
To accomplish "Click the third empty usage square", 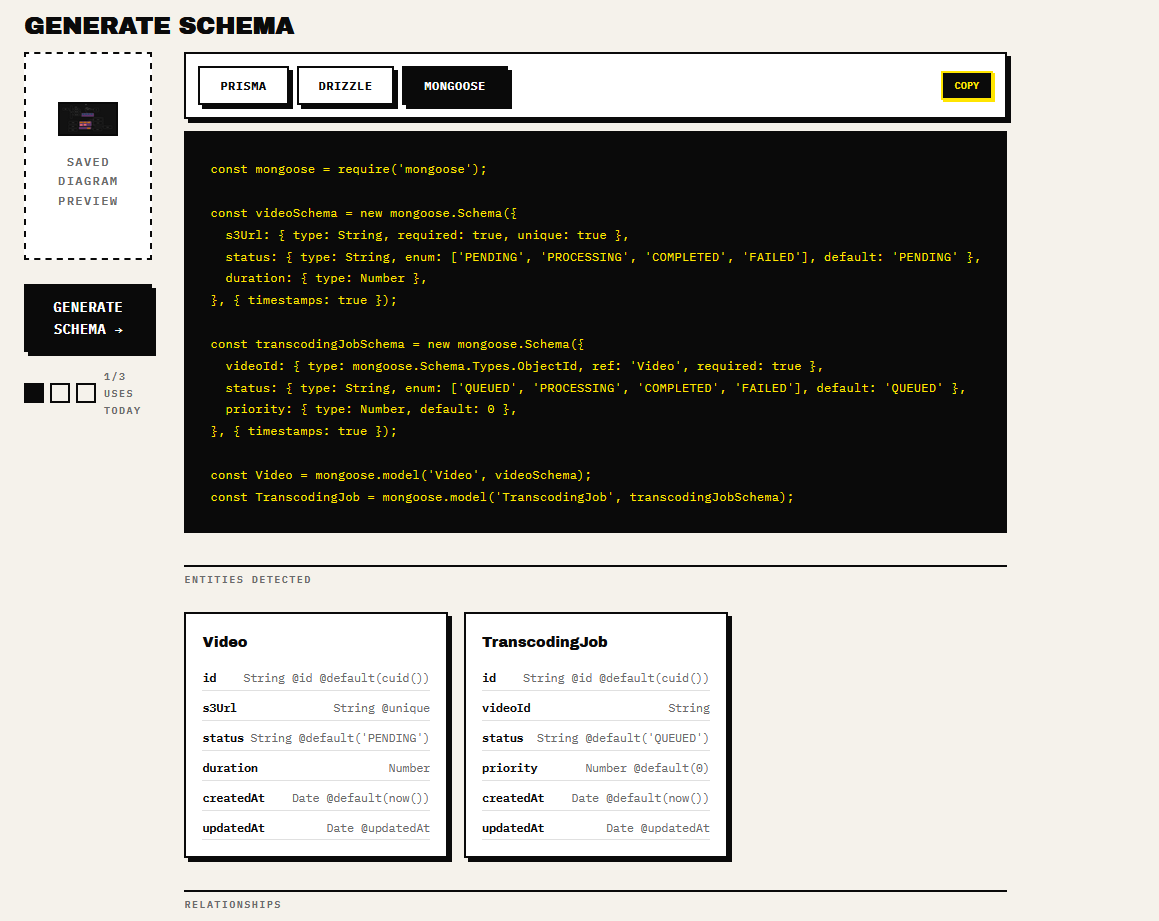I will pyautogui.click(x=86, y=393).
